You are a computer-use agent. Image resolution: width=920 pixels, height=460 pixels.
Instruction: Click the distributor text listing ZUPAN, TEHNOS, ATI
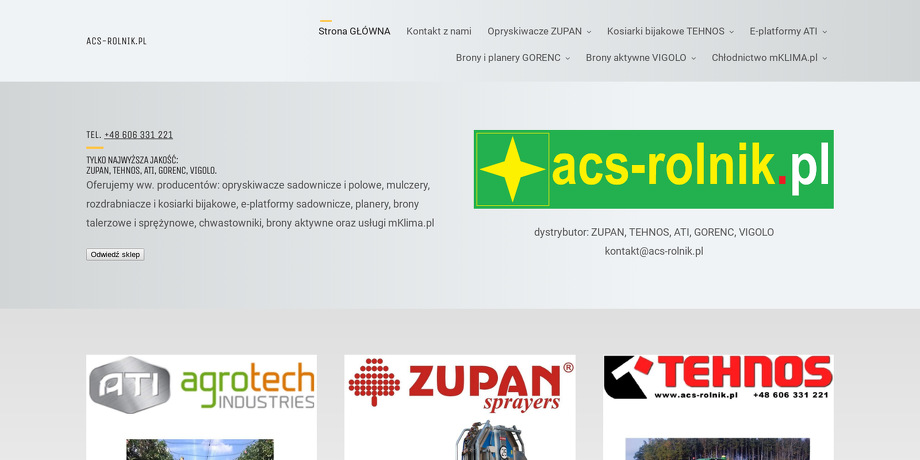click(654, 232)
